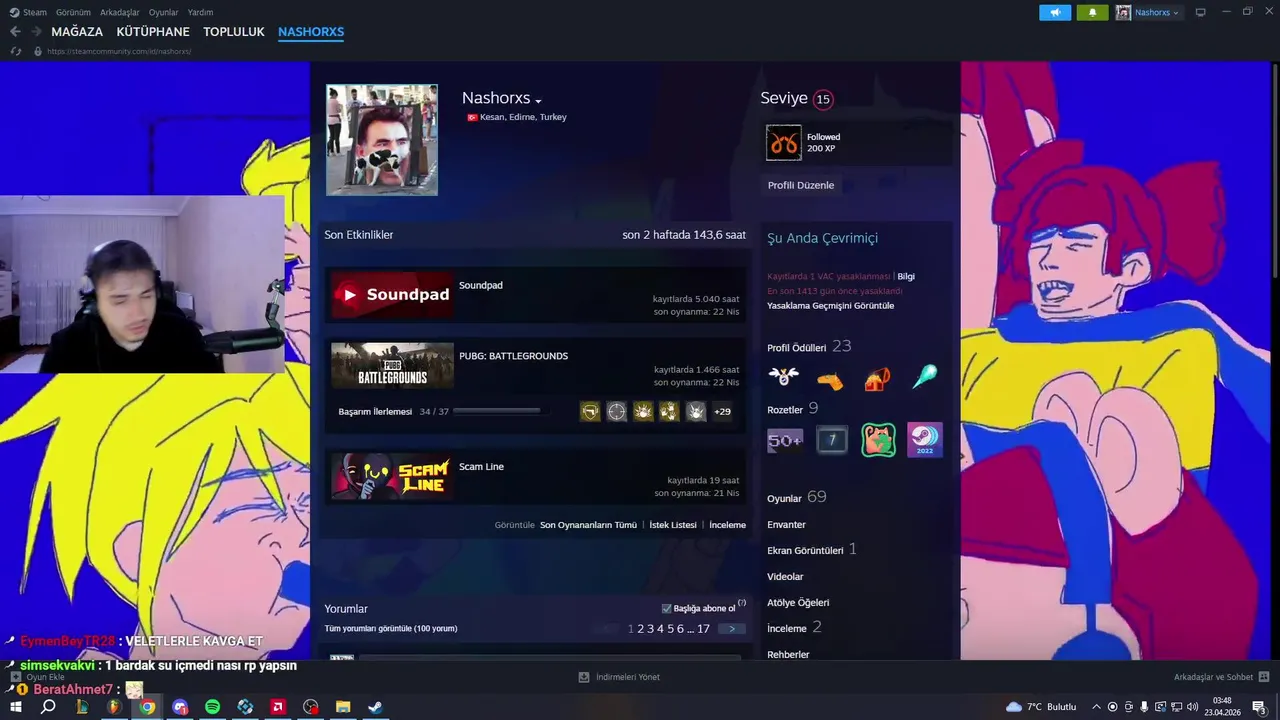This screenshot has height=720, width=1280.
Task: Open Tüm yorumları görüntüle link
Action: (x=391, y=629)
